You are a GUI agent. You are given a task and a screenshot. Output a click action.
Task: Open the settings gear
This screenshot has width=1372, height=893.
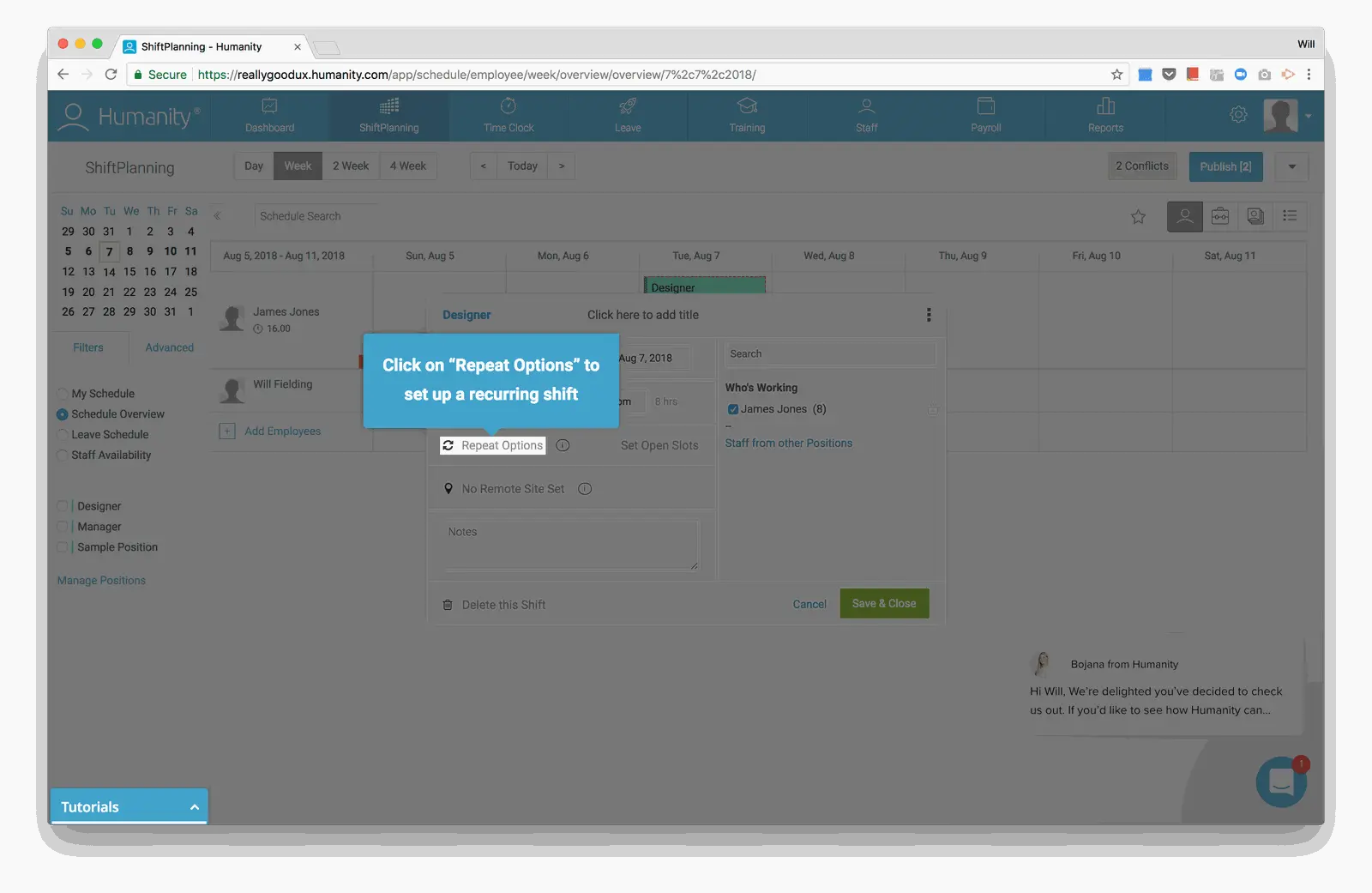click(1238, 113)
